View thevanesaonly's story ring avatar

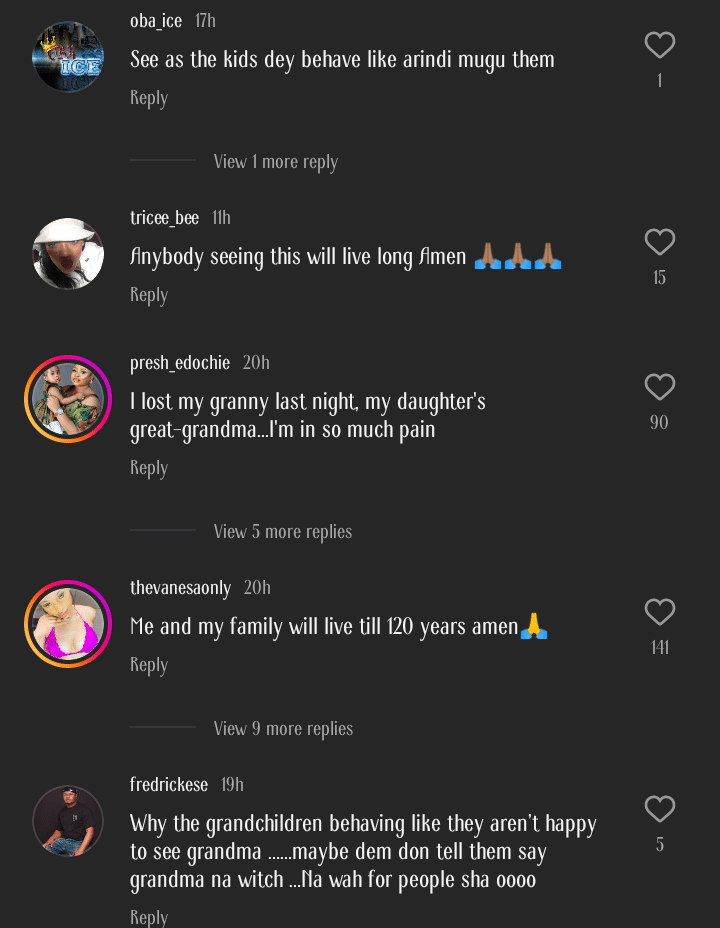[x=68, y=623]
